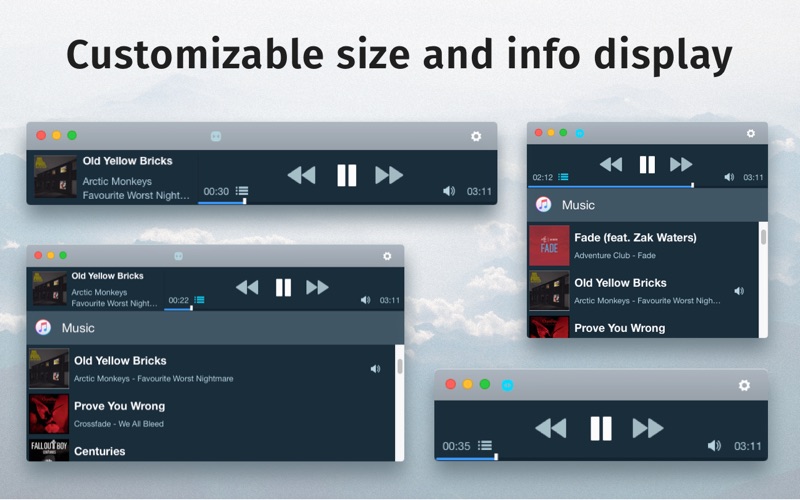Viewport: 800px width, 500px height.
Task: Click blue titlebar icon in 00:35 window
Action: tap(507, 385)
